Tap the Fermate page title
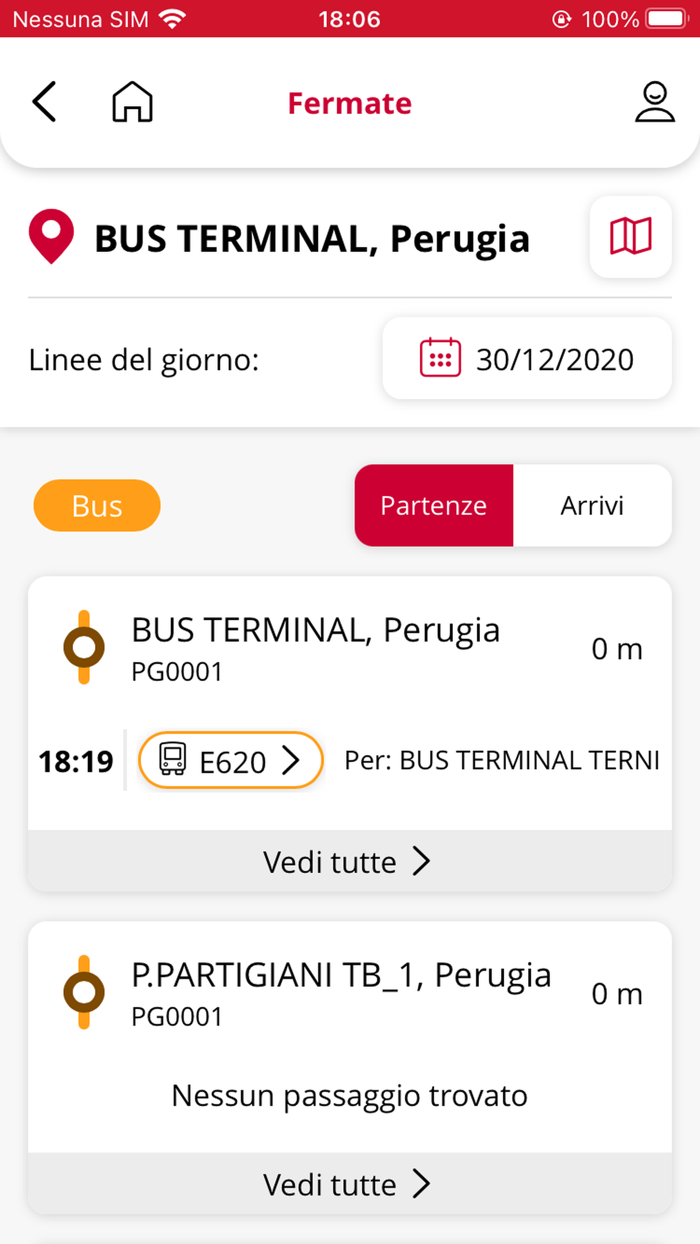 tap(350, 103)
